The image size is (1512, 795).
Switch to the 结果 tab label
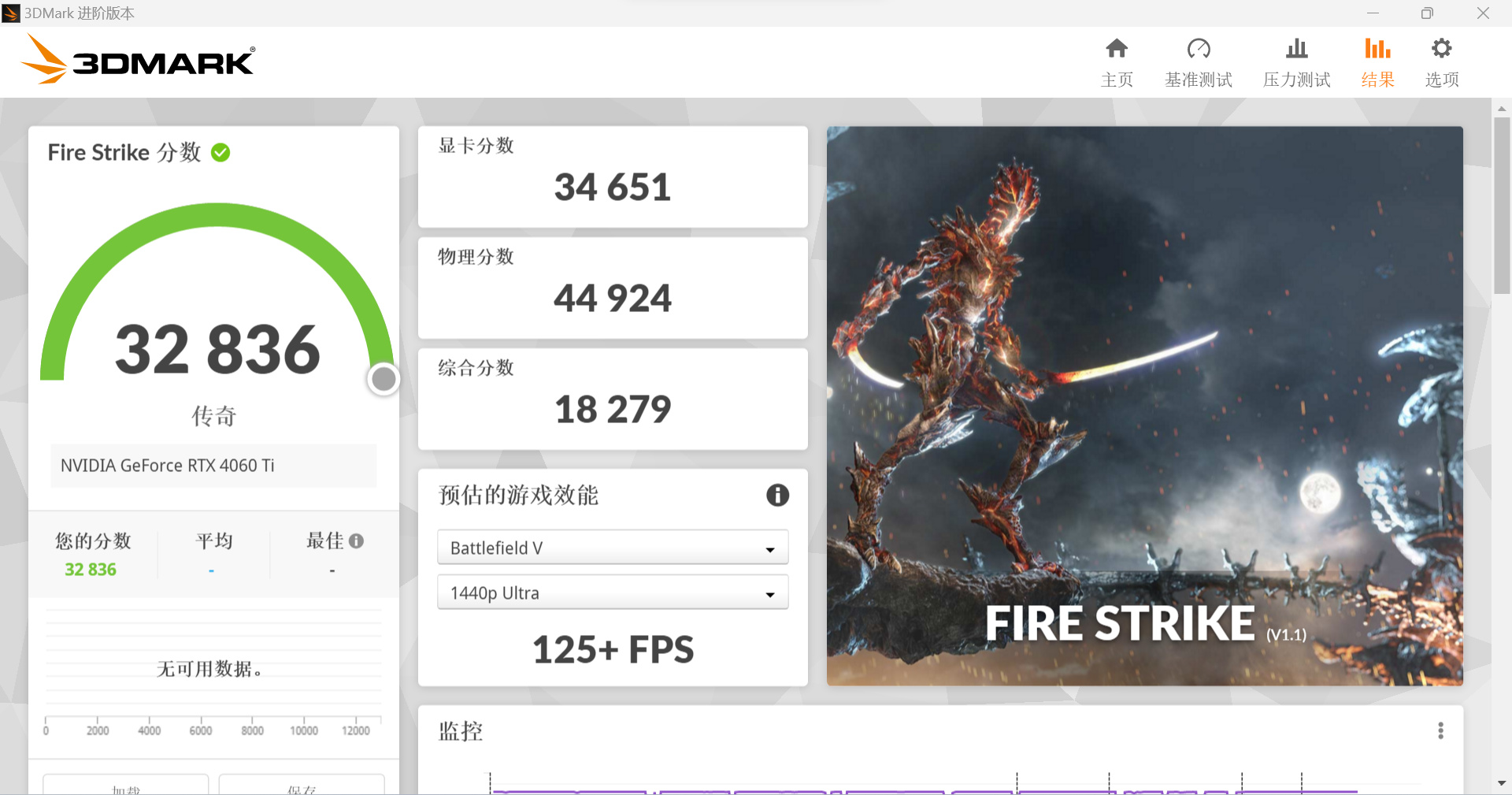point(1377,80)
